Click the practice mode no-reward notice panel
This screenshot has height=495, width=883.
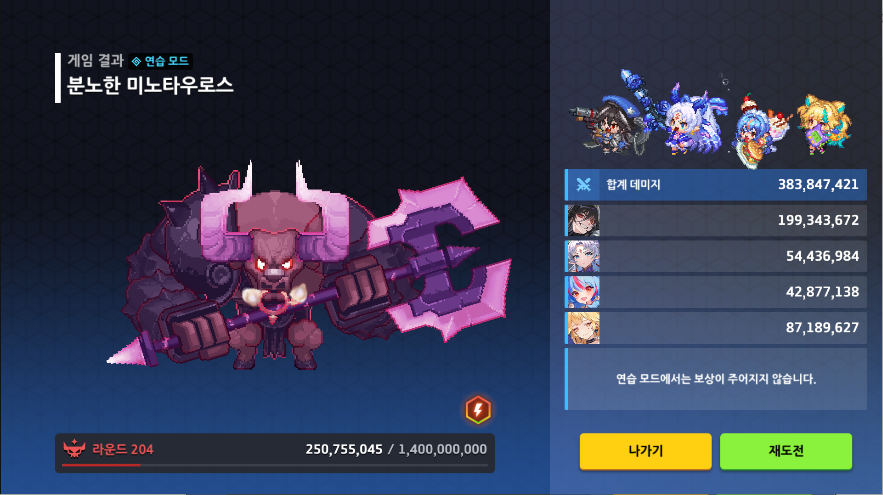(x=716, y=379)
